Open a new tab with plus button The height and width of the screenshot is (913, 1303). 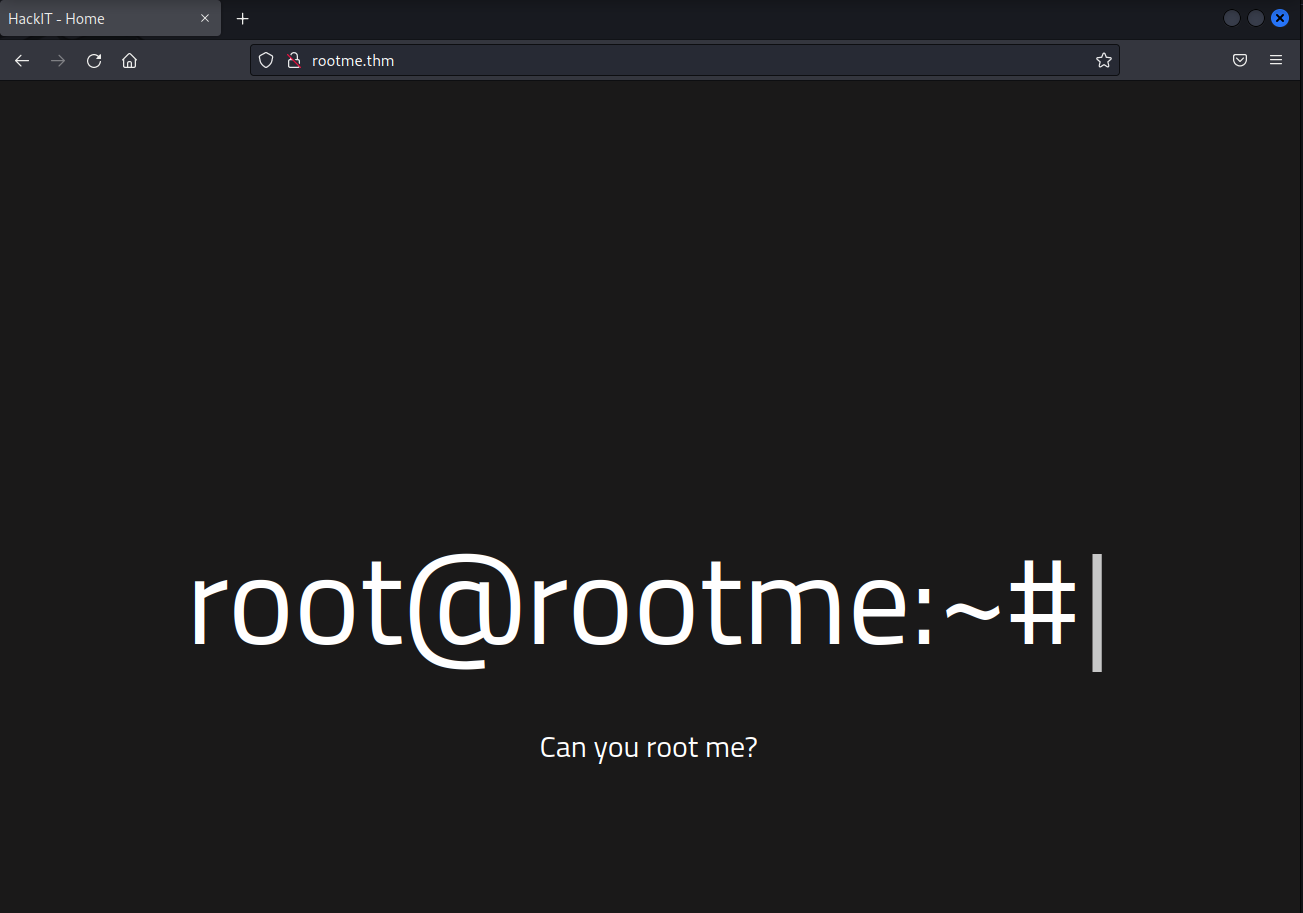pyautogui.click(x=242, y=19)
